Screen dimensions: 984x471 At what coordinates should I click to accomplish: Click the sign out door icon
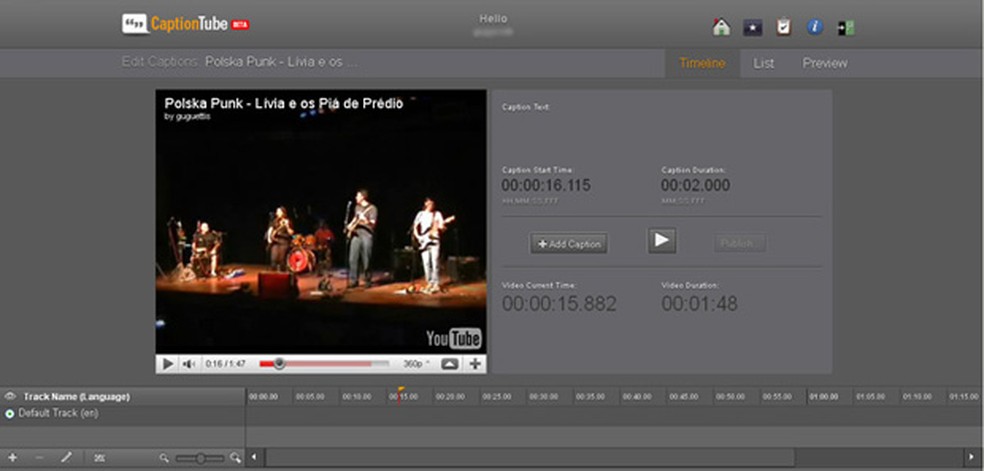coord(846,27)
